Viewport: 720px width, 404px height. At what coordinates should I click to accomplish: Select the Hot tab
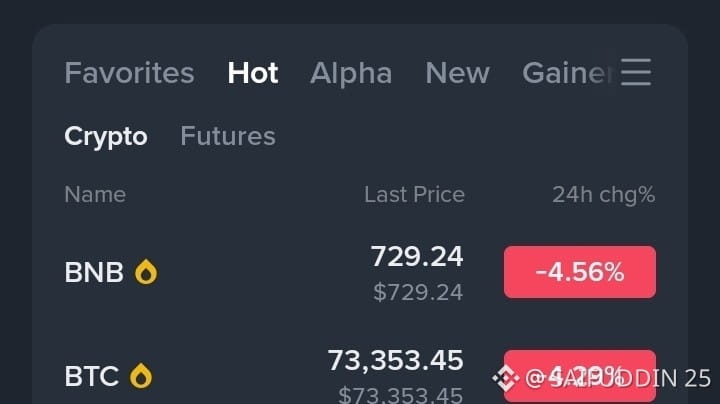pyautogui.click(x=253, y=73)
